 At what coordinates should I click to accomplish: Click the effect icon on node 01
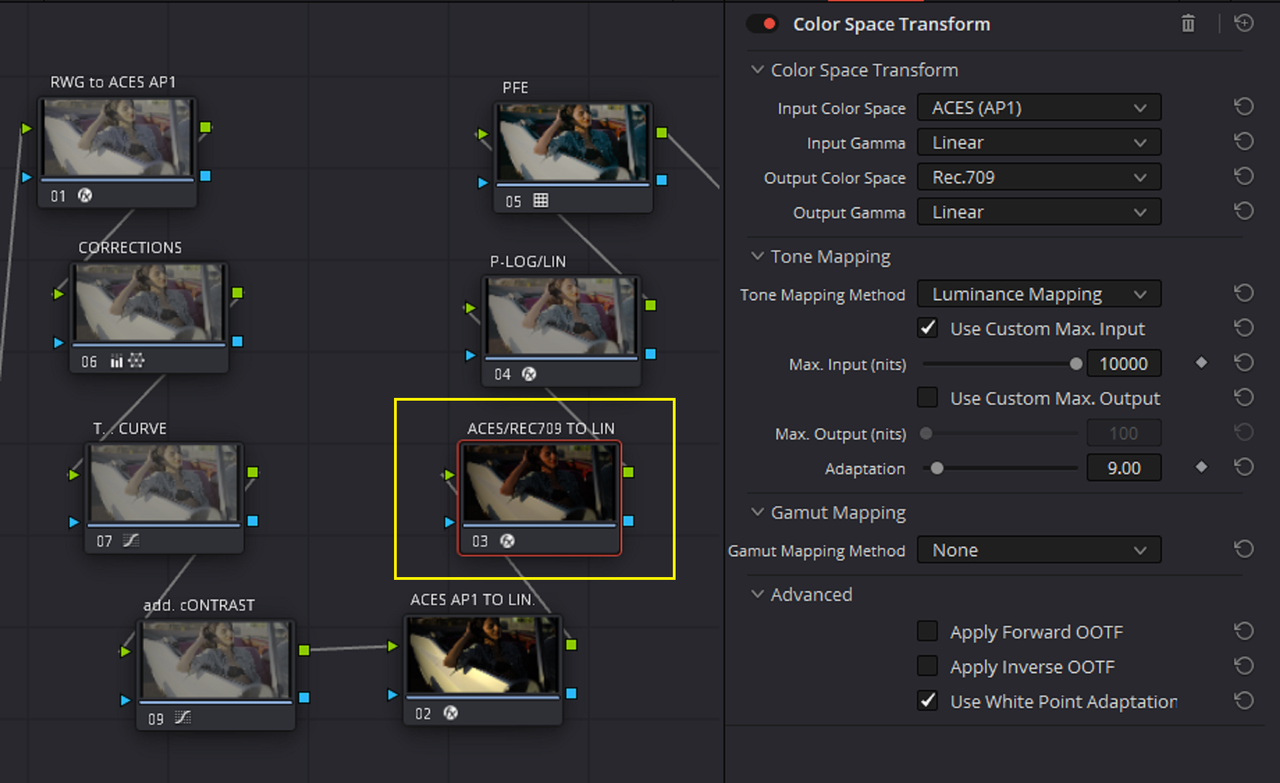[x=85, y=196]
